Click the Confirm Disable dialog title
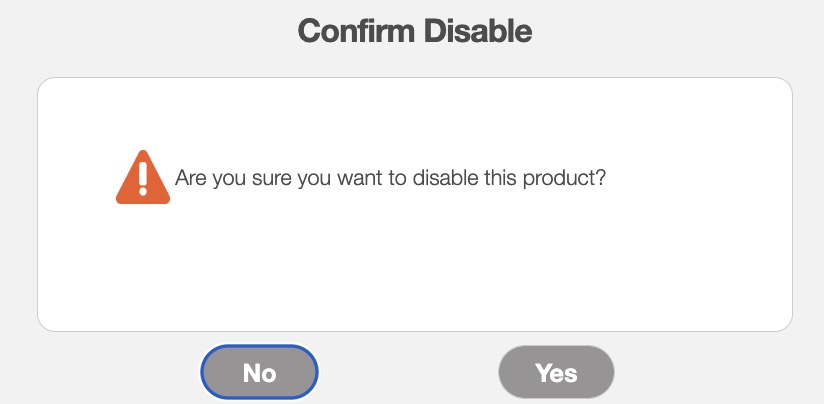 coord(414,31)
